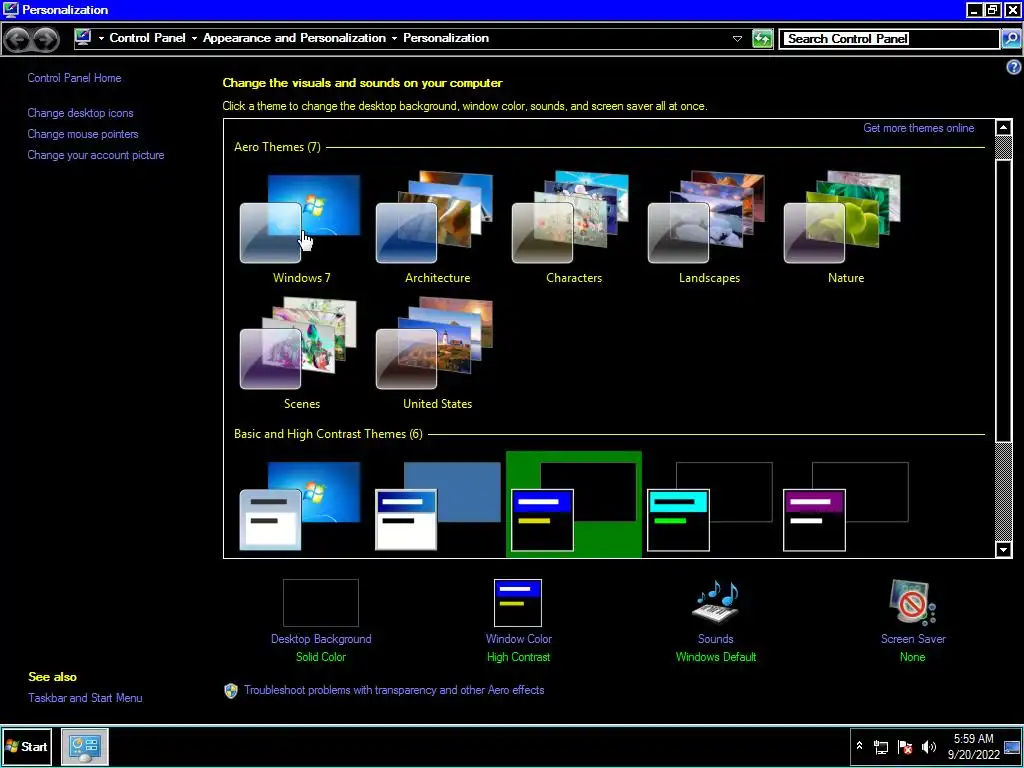Viewport: 1024px width, 768px height.
Task: Choose the cyan-titled high contrast theme
Action: [710, 505]
